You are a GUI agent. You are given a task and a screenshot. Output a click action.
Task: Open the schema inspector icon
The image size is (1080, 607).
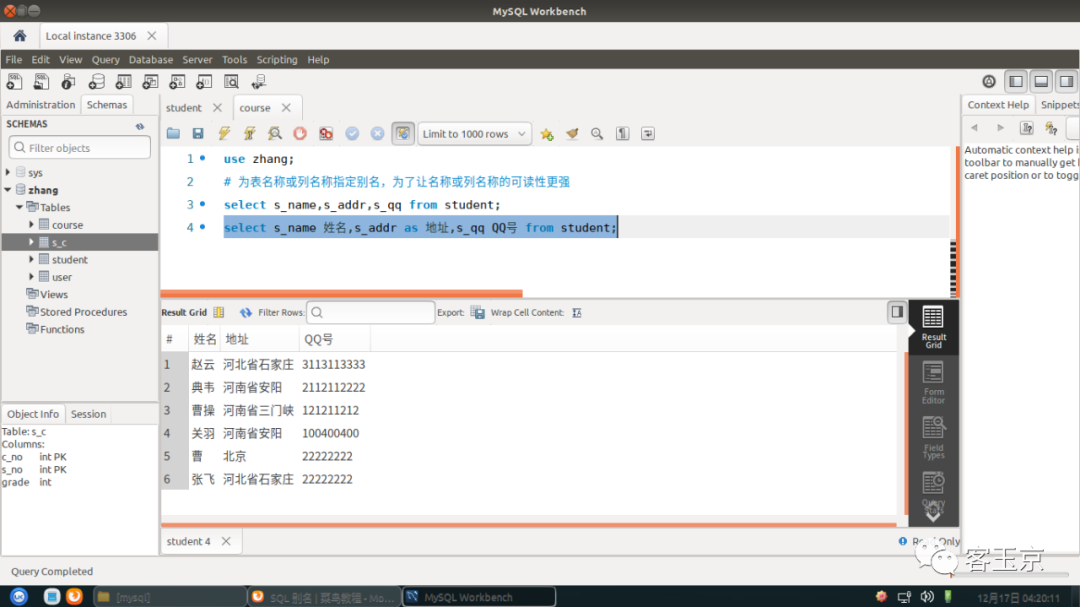coord(68,82)
